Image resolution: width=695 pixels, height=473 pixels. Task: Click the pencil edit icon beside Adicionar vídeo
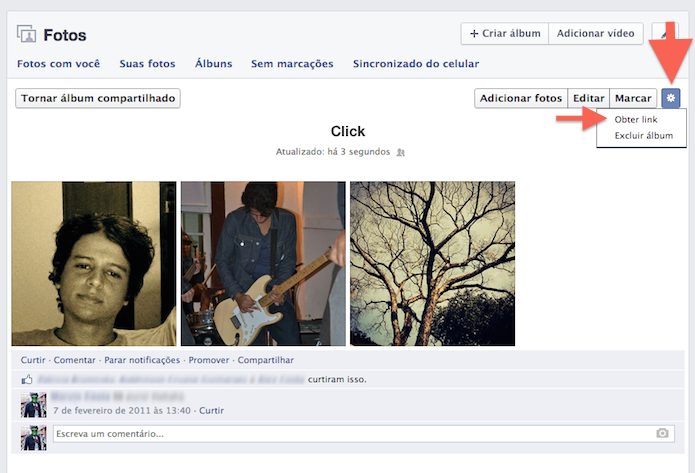click(664, 34)
